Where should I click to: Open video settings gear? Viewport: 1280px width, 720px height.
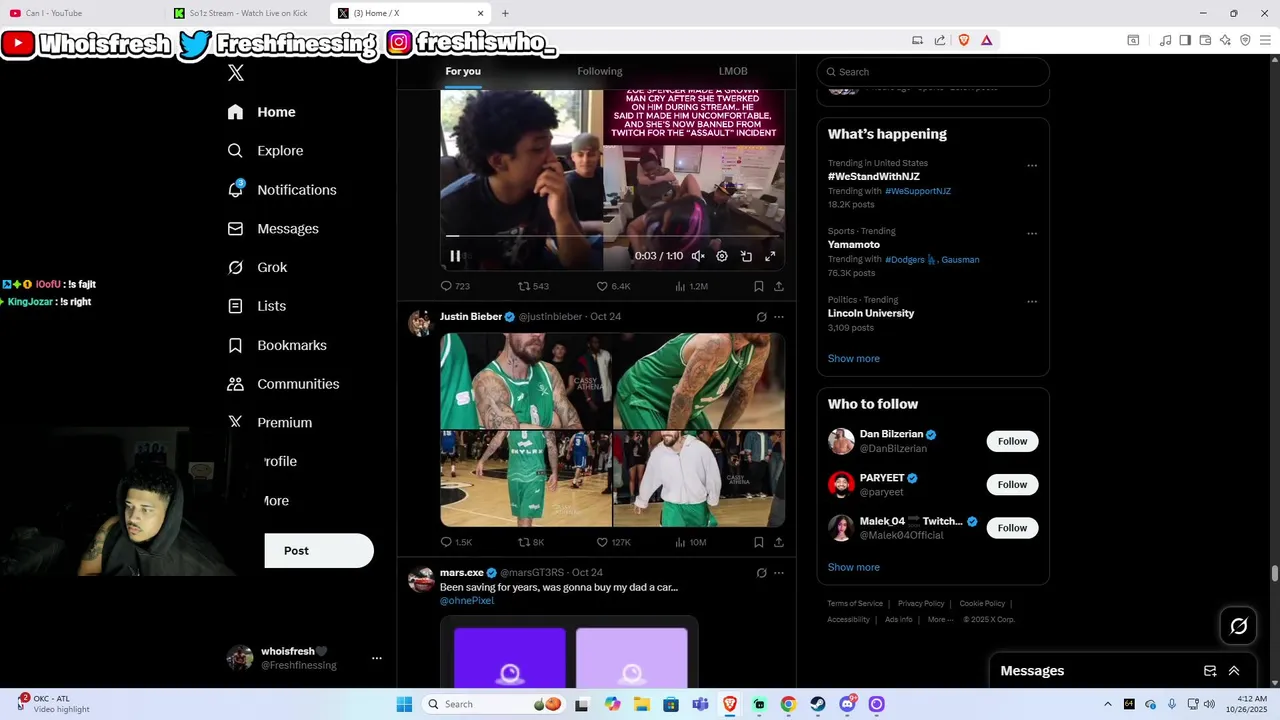click(722, 257)
